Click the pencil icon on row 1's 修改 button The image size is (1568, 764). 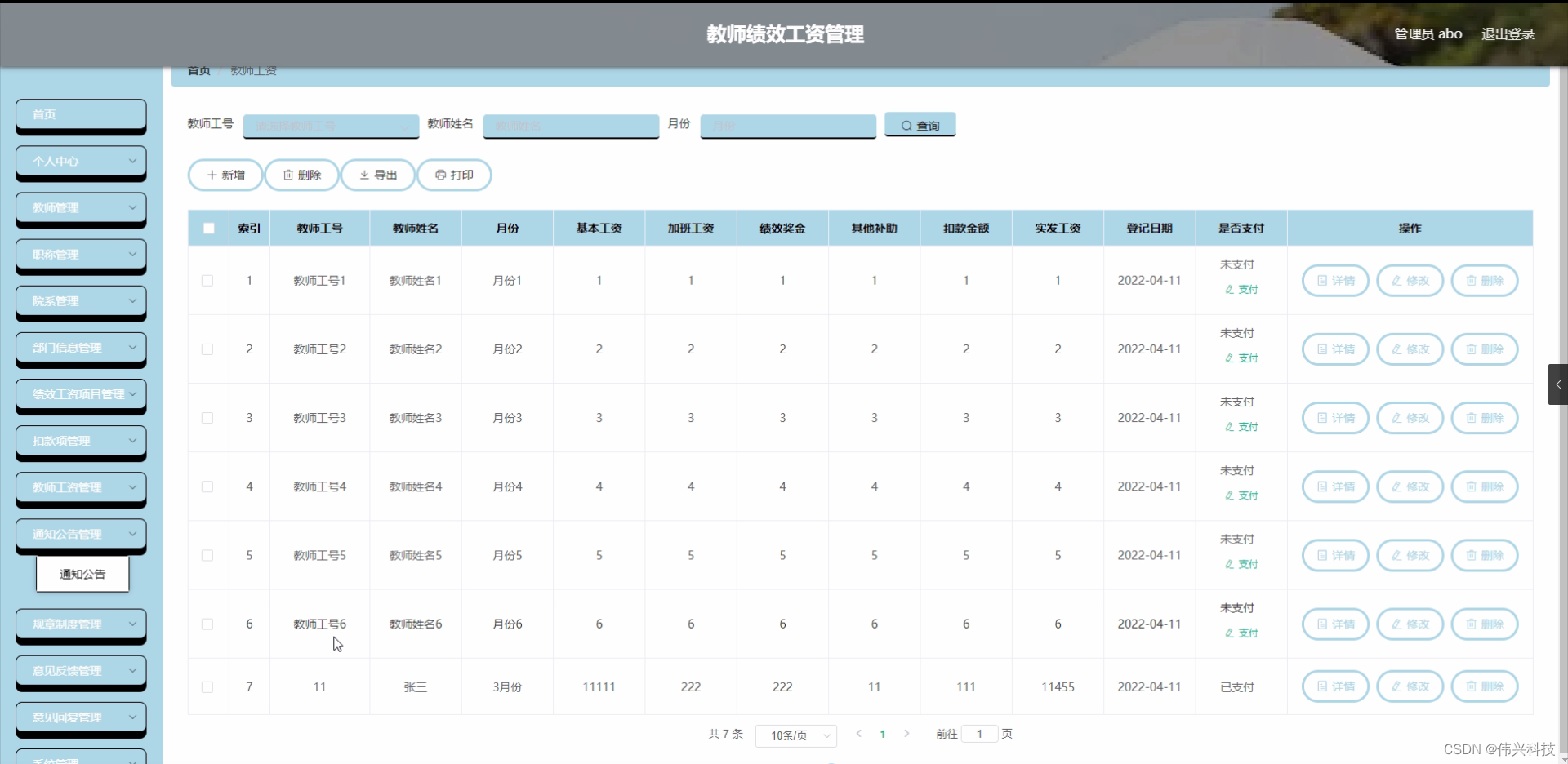point(1398,280)
